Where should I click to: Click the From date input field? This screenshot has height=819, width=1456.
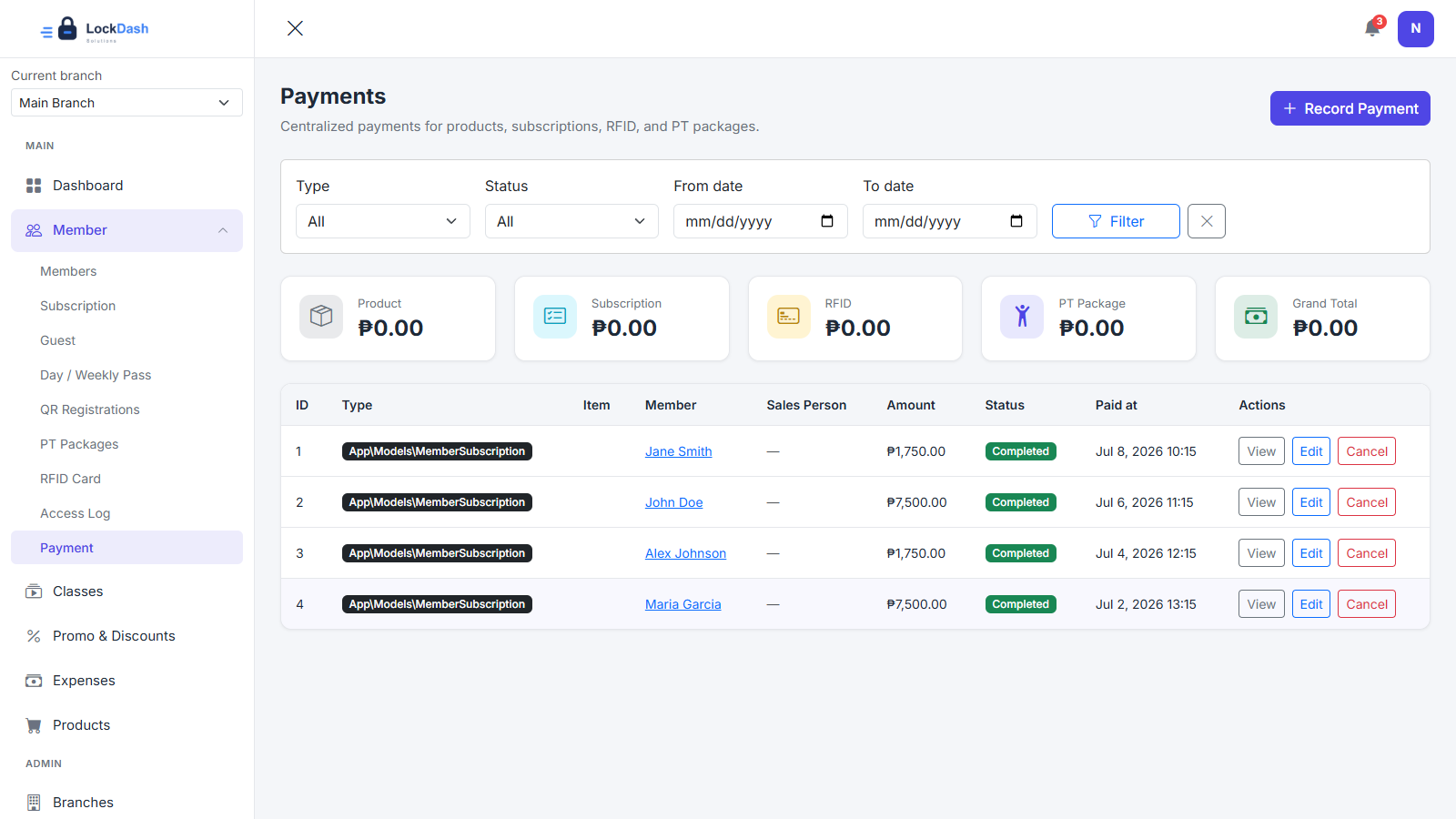click(x=761, y=221)
